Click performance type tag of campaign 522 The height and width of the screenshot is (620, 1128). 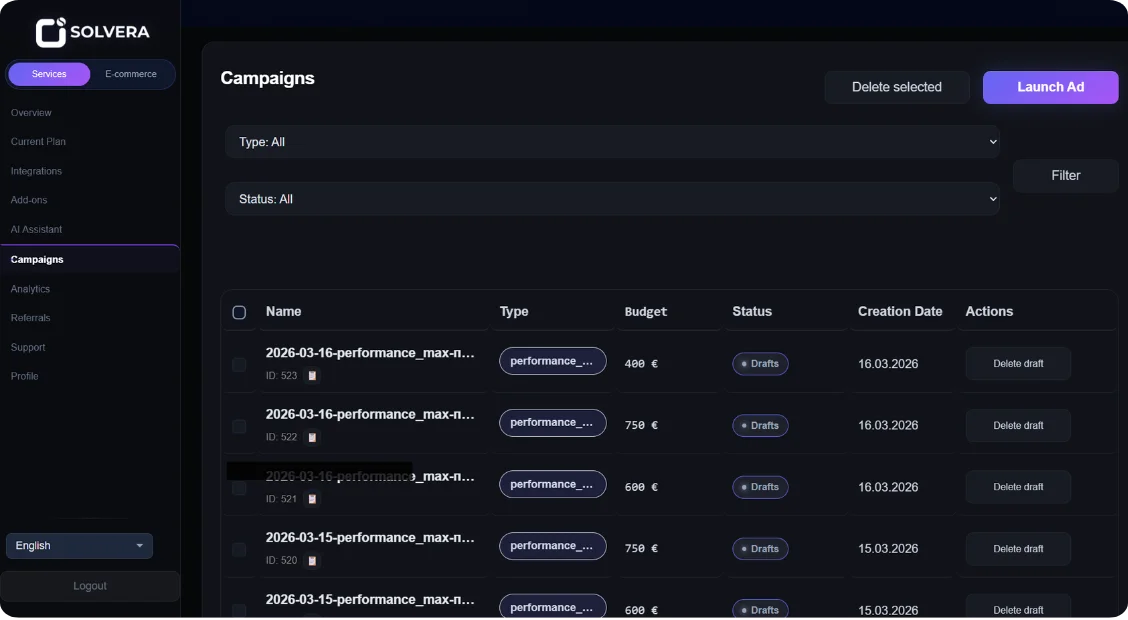tap(552, 423)
